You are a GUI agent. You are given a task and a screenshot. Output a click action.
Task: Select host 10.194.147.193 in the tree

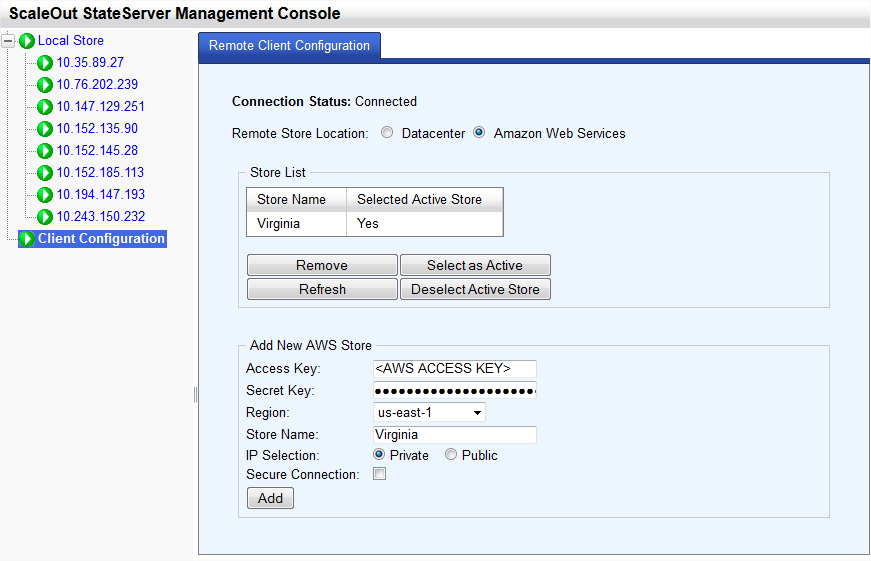click(101, 194)
